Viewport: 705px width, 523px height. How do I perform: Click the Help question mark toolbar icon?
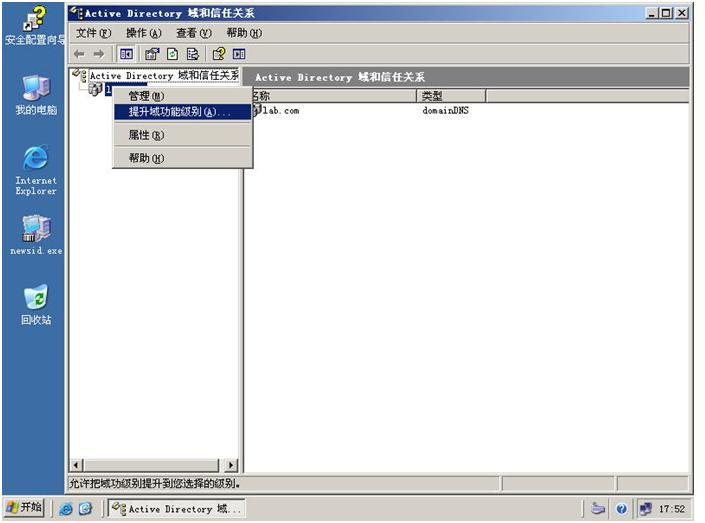[218, 54]
